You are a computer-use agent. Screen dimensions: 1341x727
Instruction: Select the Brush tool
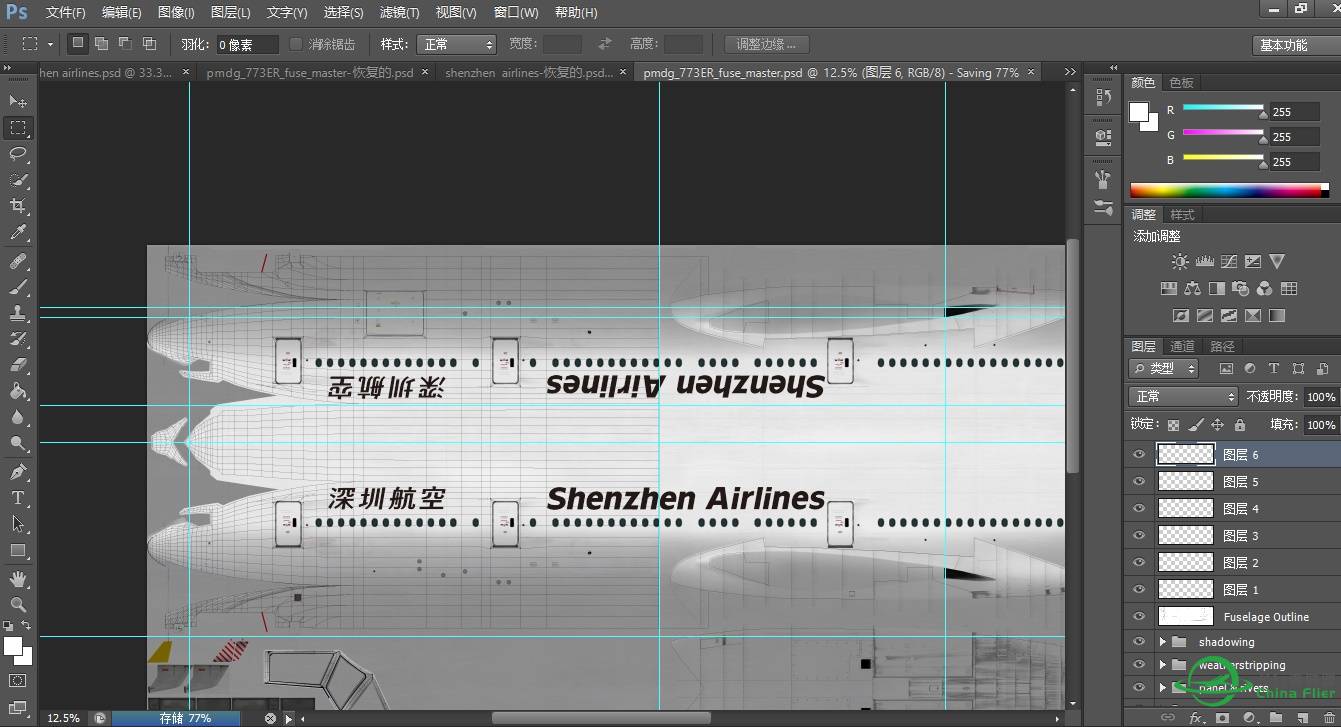click(18, 288)
